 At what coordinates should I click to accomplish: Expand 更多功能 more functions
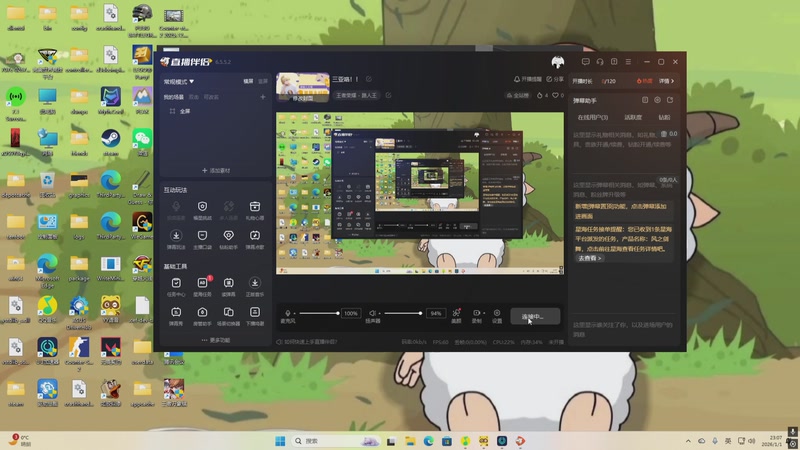click(x=215, y=340)
